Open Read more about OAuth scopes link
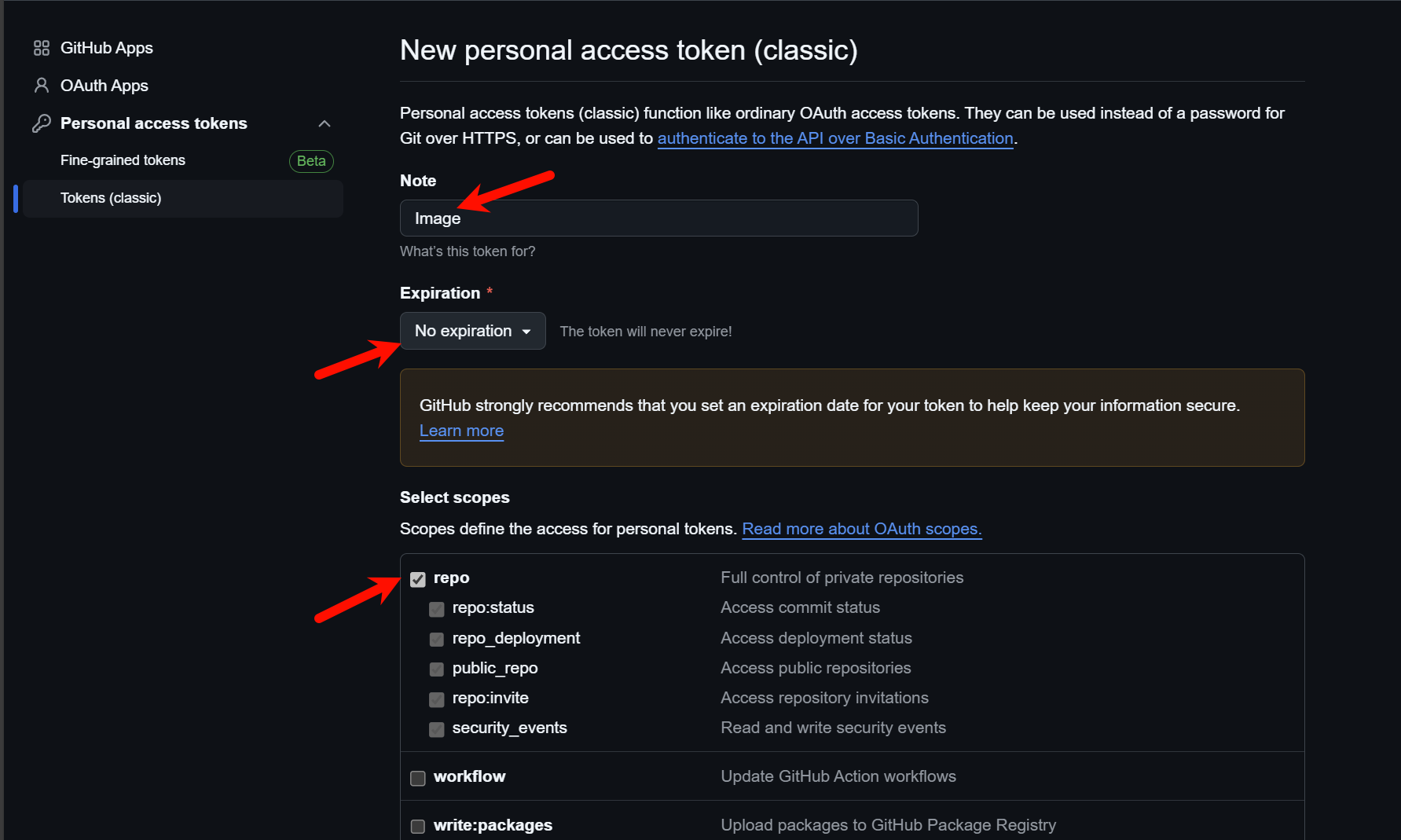 tap(862, 529)
